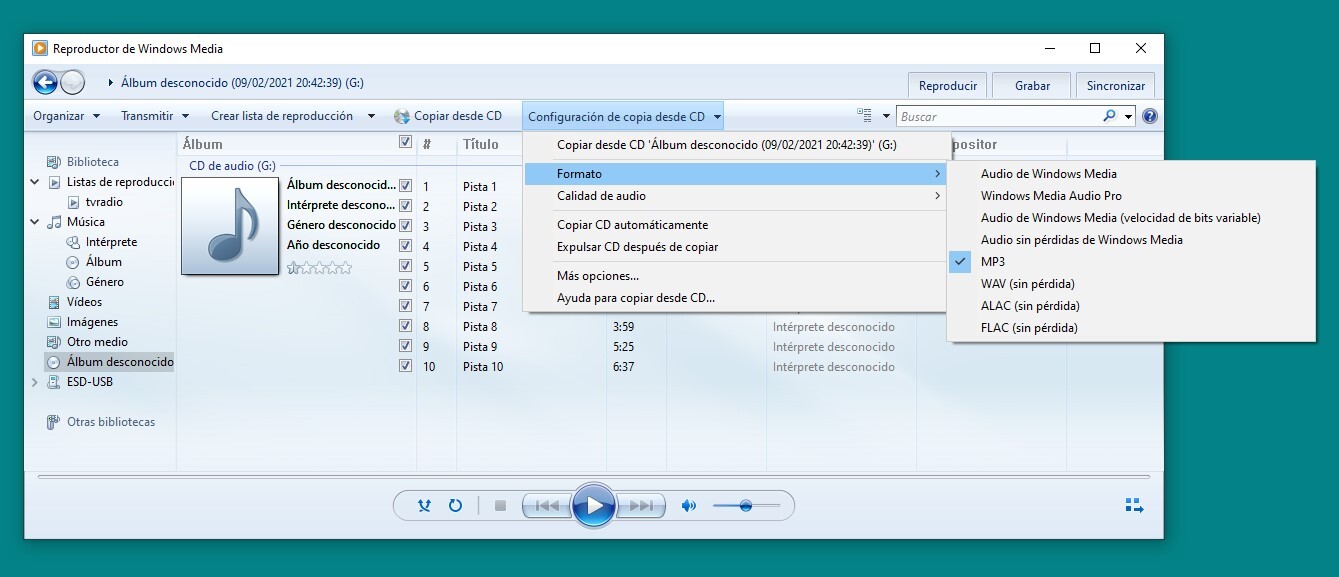
Task: Switch to Now Playing view
Action: click(x=1134, y=505)
